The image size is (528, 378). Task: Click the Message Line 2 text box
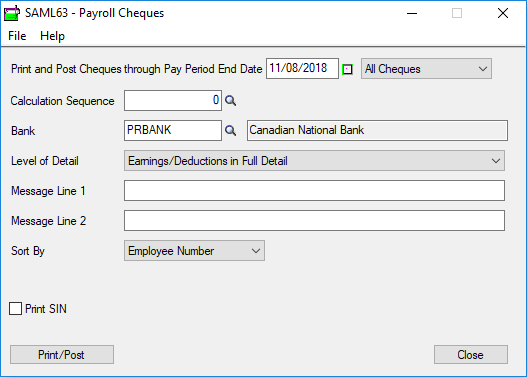pyautogui.click(x=314, y=220)
